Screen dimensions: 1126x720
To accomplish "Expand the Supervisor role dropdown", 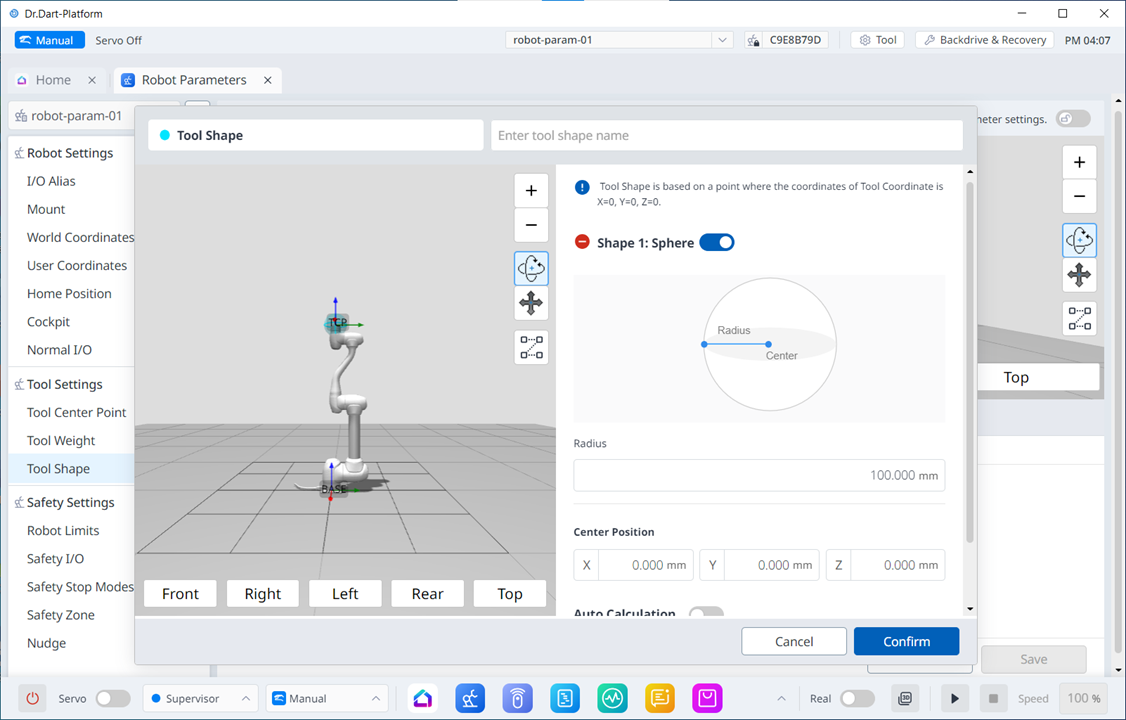I will point(199,698).
